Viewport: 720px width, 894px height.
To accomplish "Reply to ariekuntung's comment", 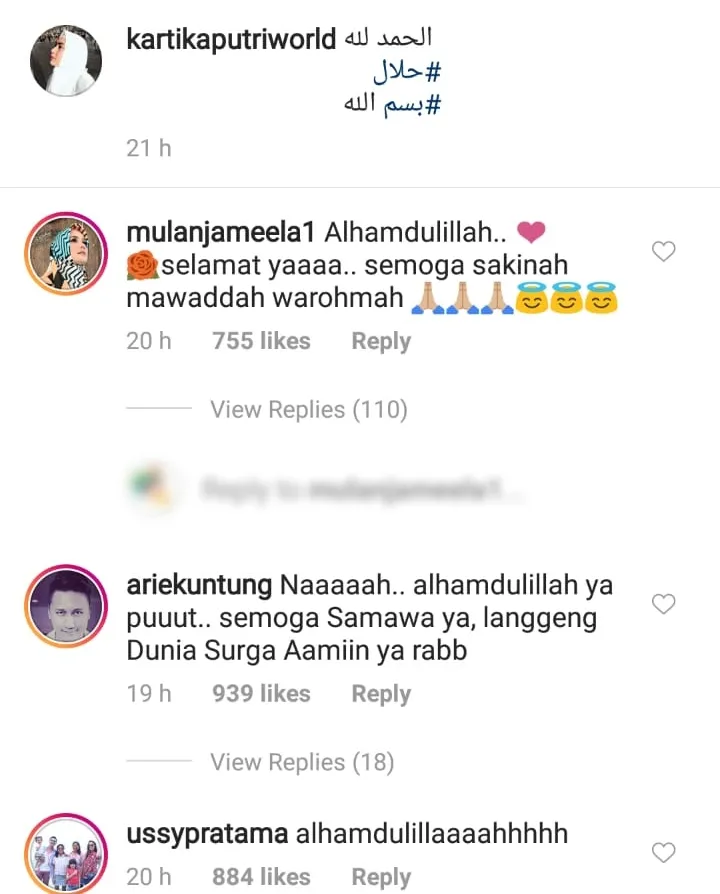I will point(381,694).
